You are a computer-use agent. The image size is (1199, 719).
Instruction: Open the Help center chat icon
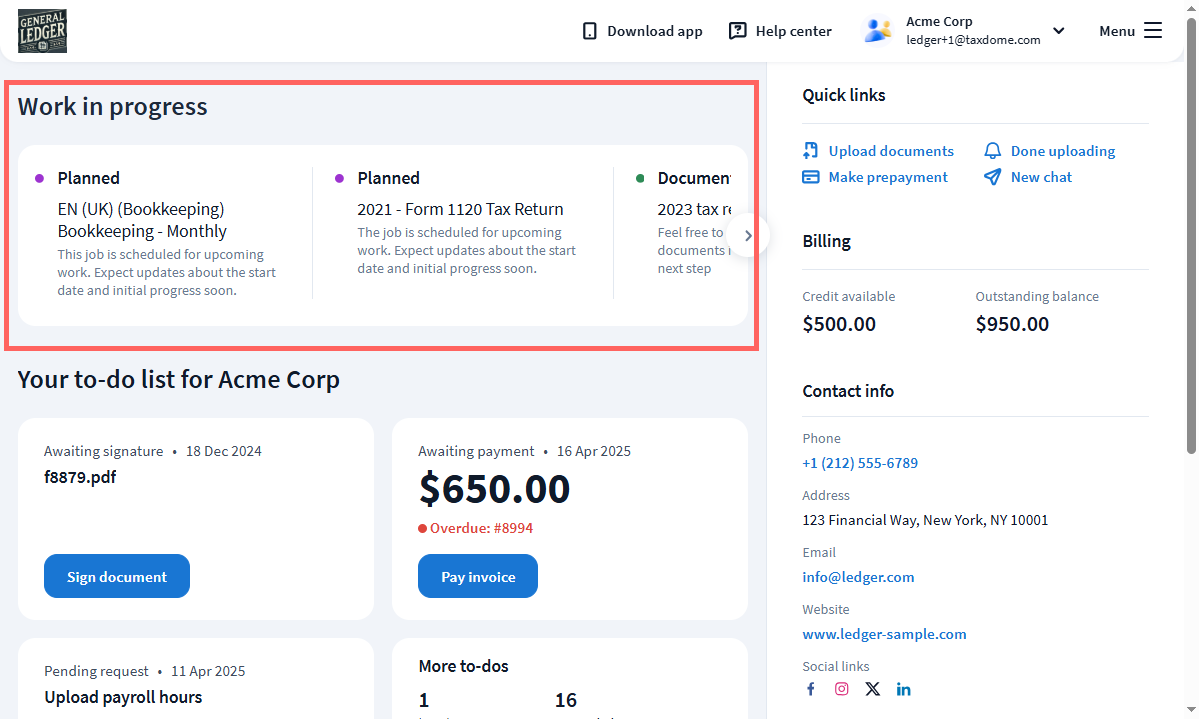[x=738, y=31]
